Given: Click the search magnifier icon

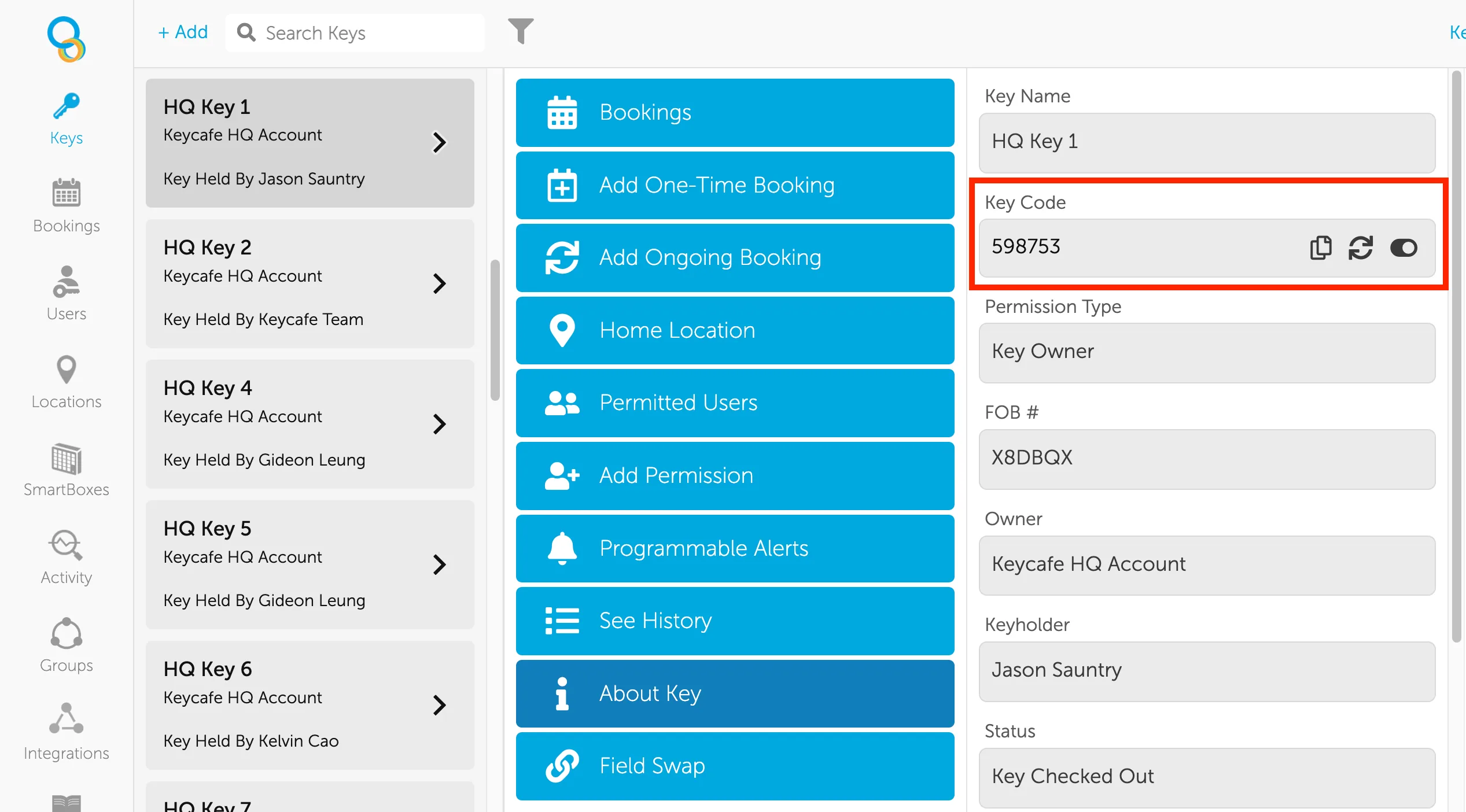Looking at the screenshot, I should click(246, 32).
